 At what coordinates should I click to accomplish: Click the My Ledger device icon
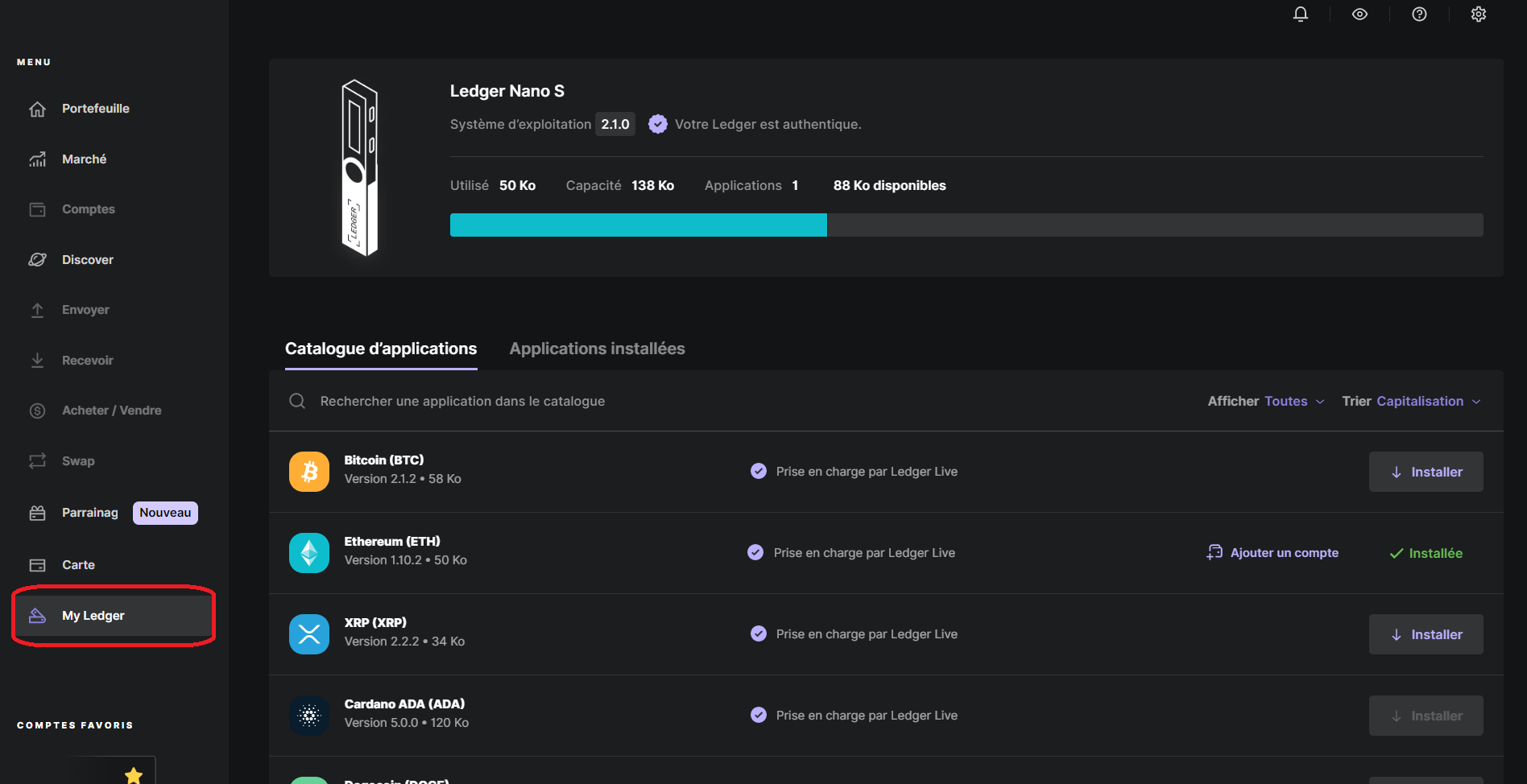(38, 616)
